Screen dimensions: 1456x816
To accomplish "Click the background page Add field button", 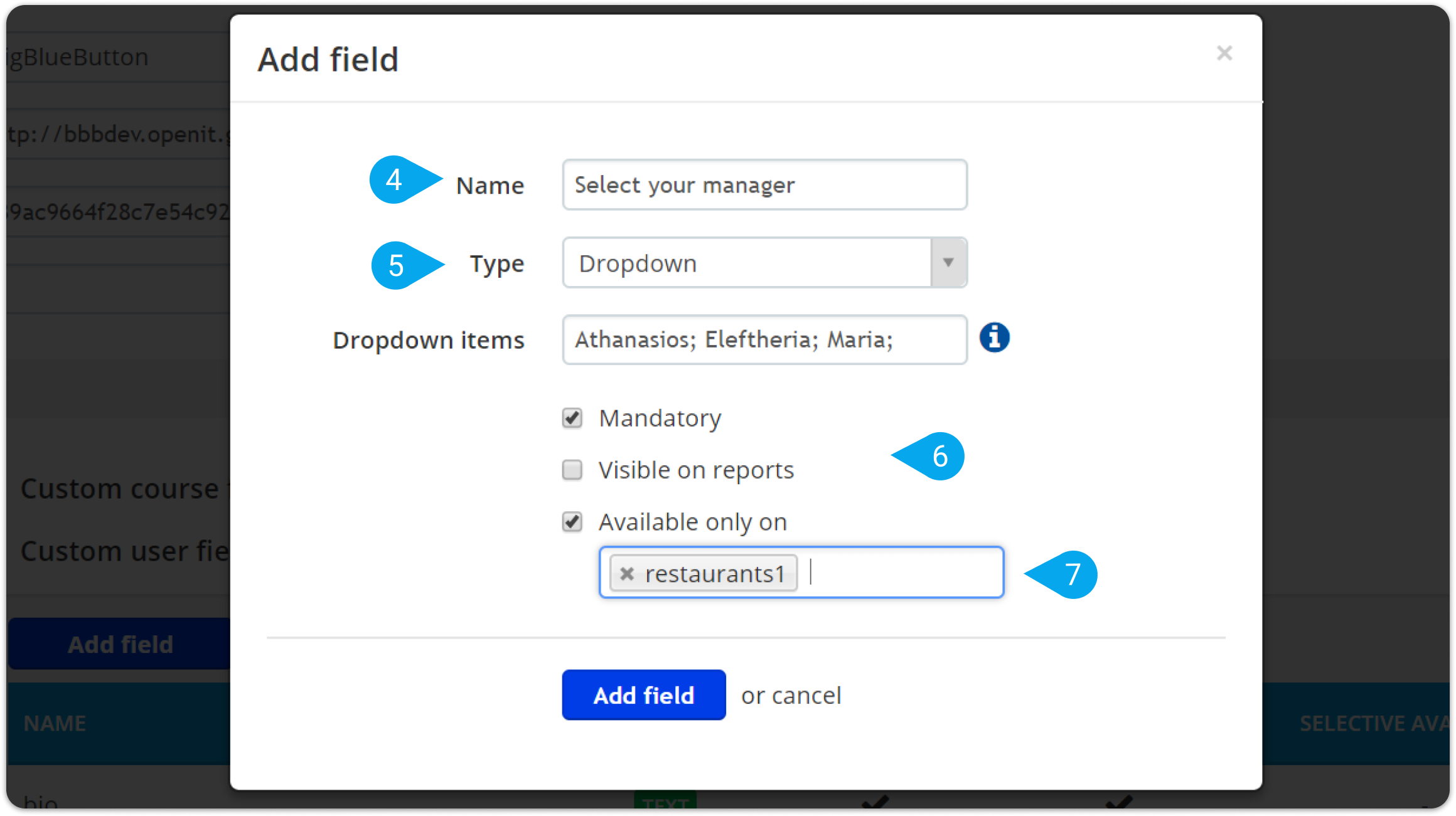I will click(x=120, y=644).
